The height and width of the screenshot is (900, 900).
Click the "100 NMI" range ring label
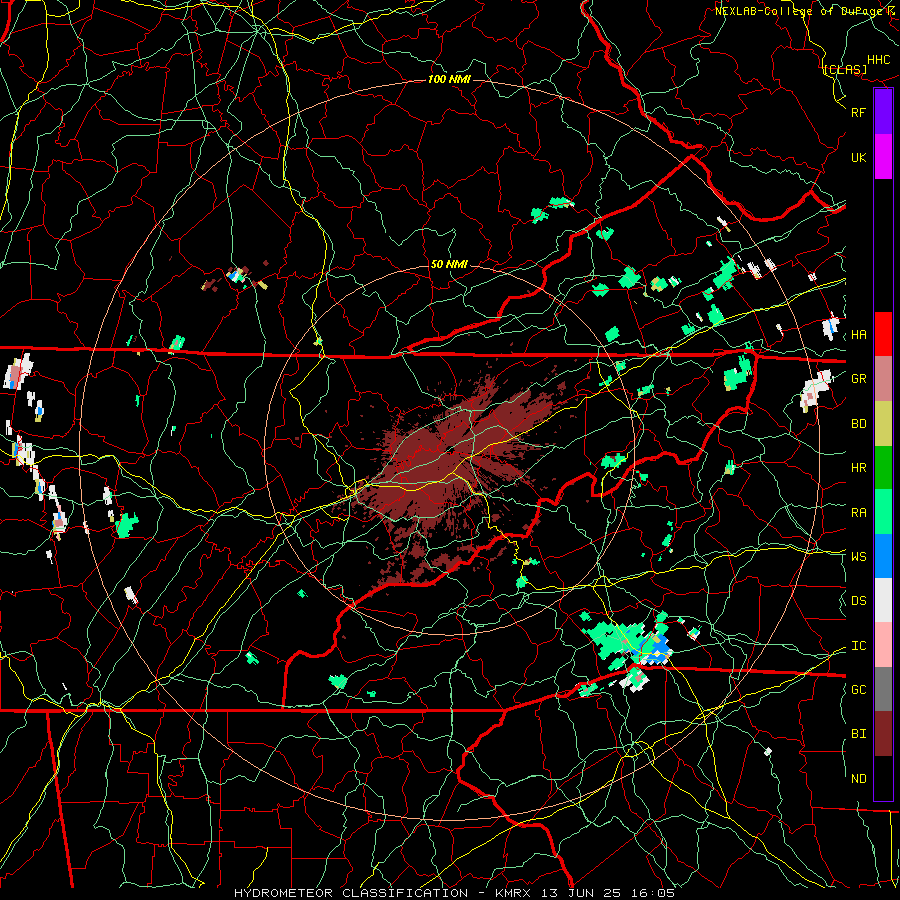(x=449, y=79)
